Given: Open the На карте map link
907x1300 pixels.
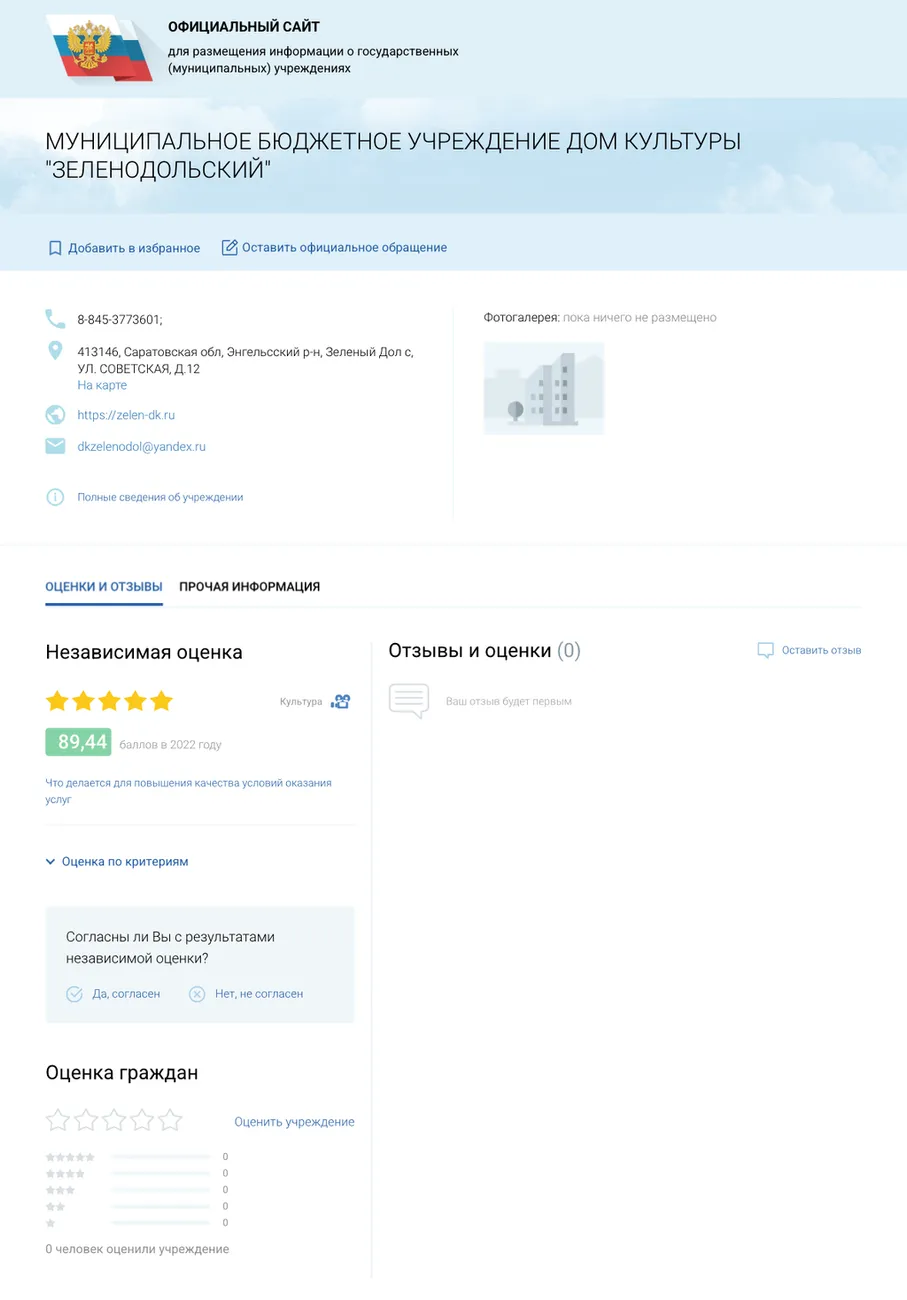Looking at the screenshot, I should point(102,385).
